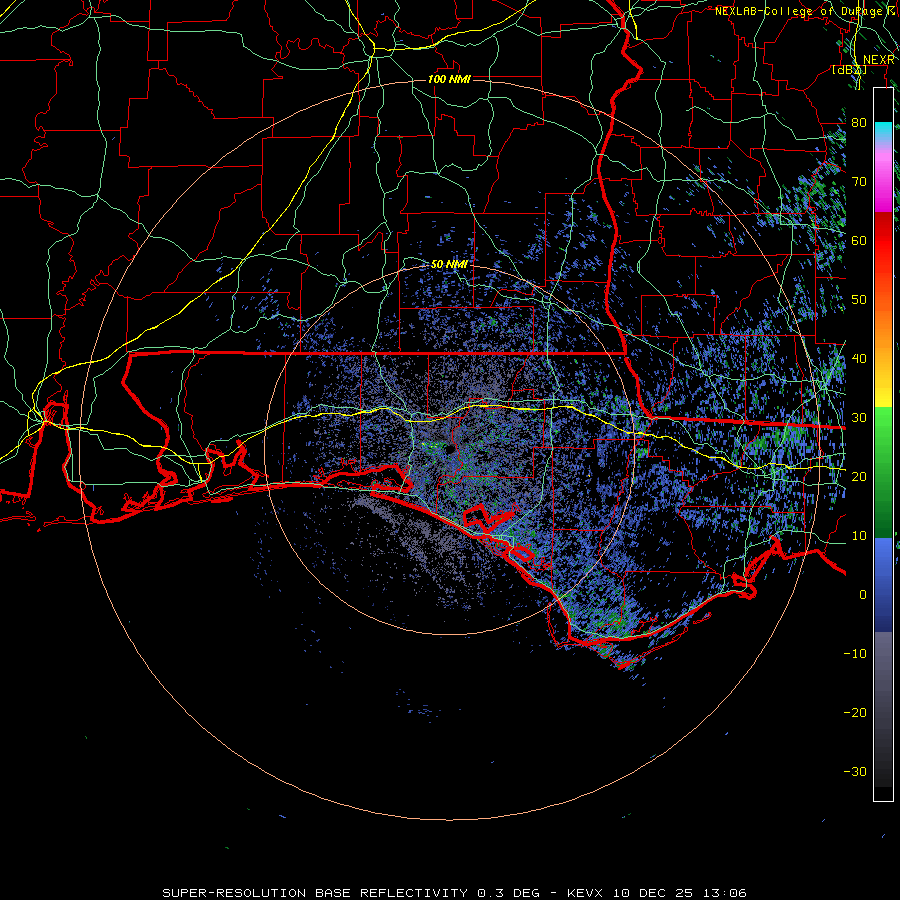The height and width of the screenshot is (900, 900).
Task: Click the 20 value on the dBZ scale
Action: click(x=859, y=477)
